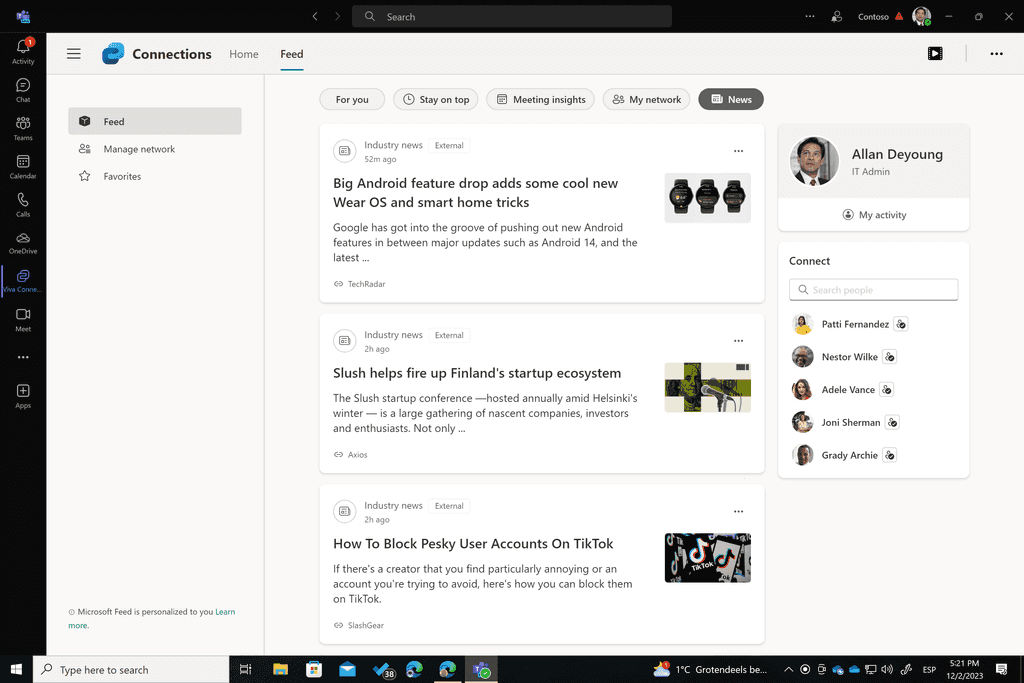Go forward using the forward arrow

[x=338, y=16]
